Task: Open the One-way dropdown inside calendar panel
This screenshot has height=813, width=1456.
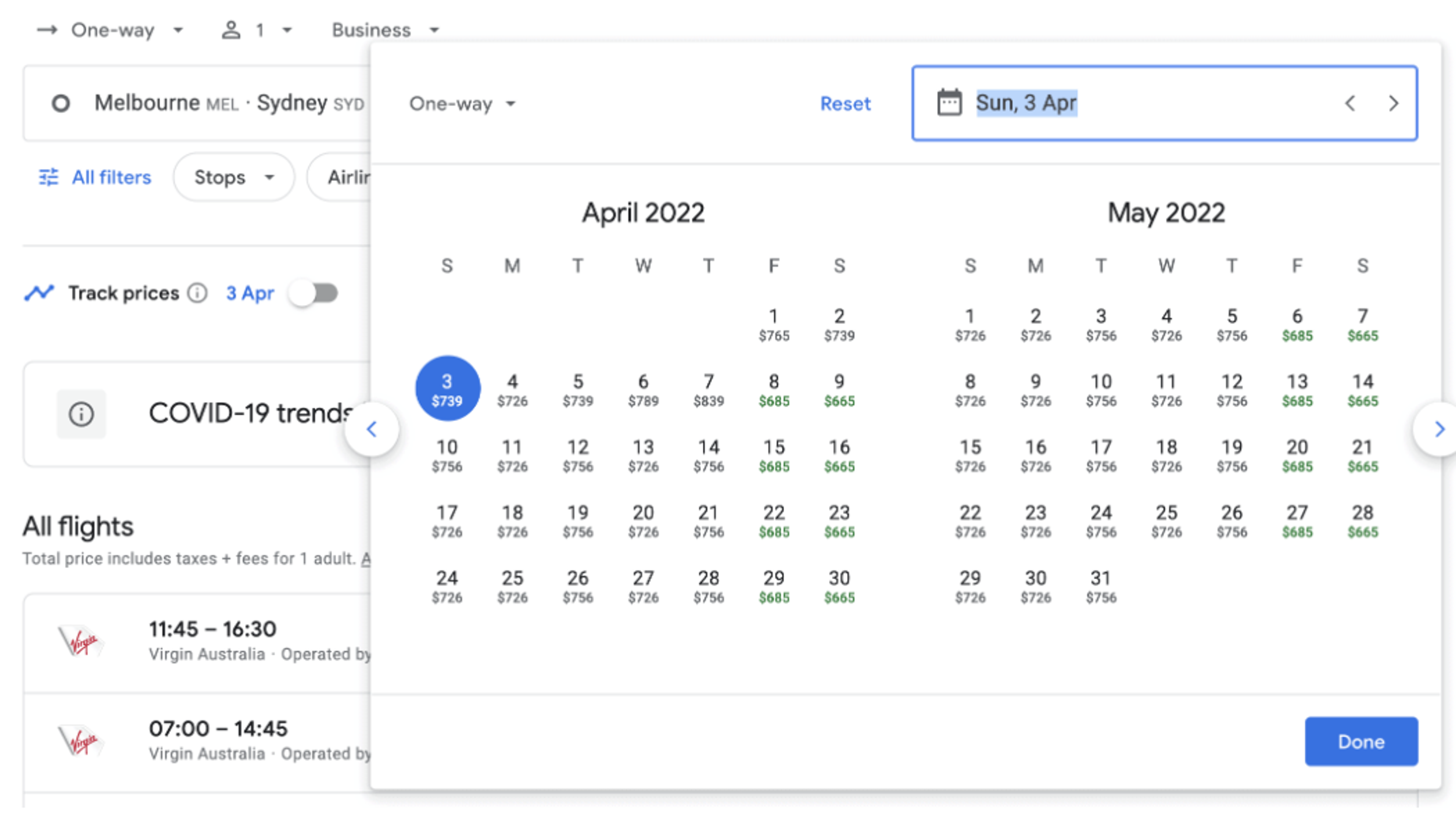Action: pos(462,104)
